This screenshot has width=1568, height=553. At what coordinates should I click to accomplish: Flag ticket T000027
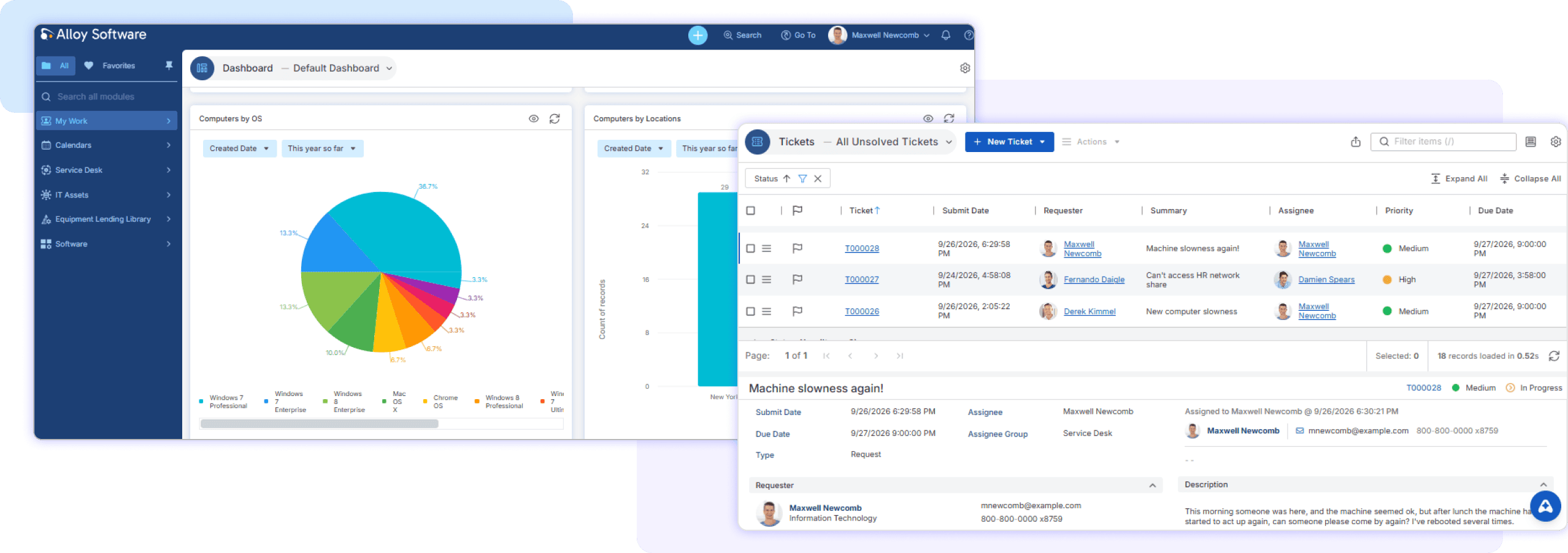[797, 280]
